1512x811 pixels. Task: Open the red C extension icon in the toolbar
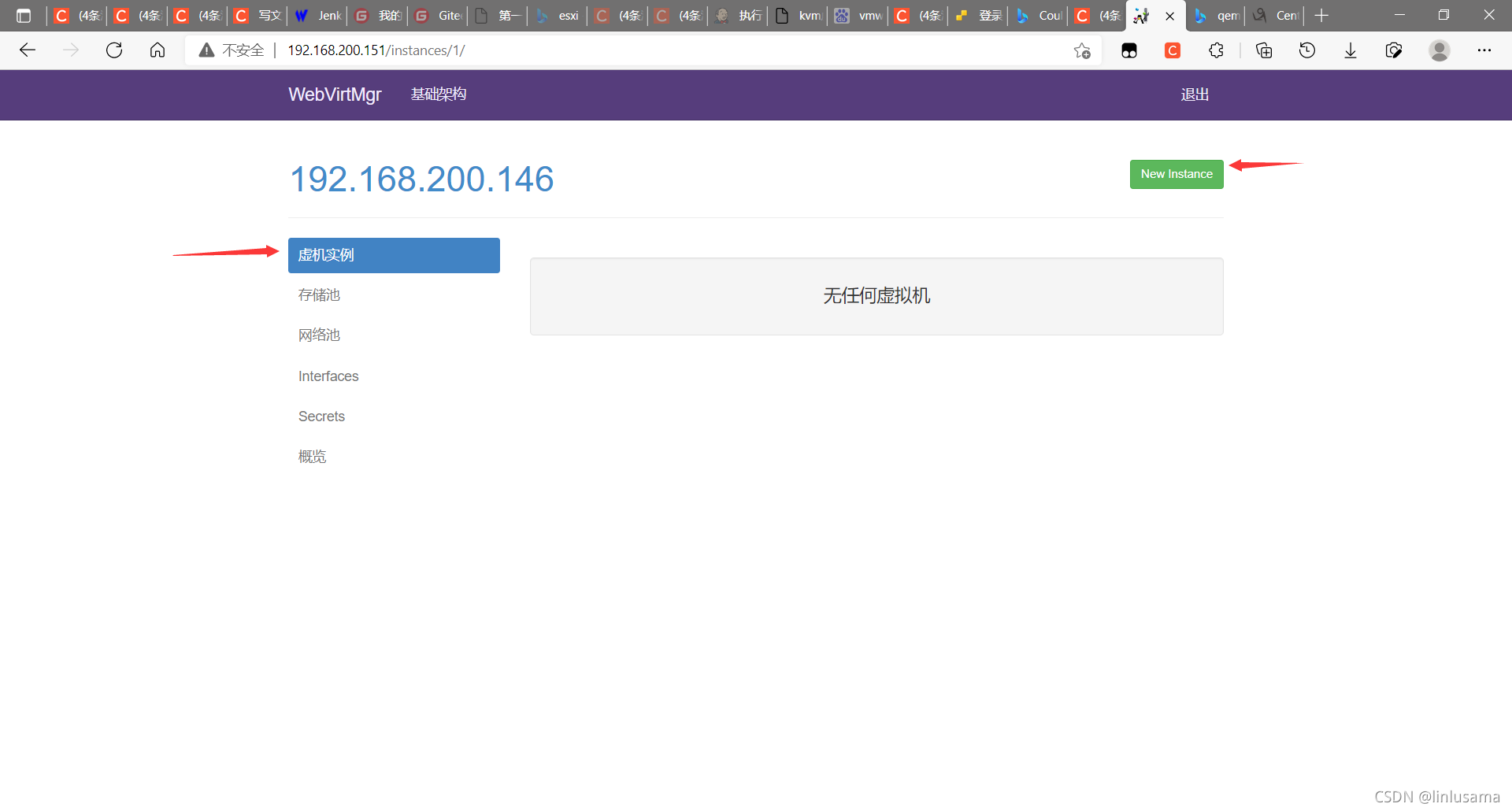pyautogui.click(x=1173, y=50)
